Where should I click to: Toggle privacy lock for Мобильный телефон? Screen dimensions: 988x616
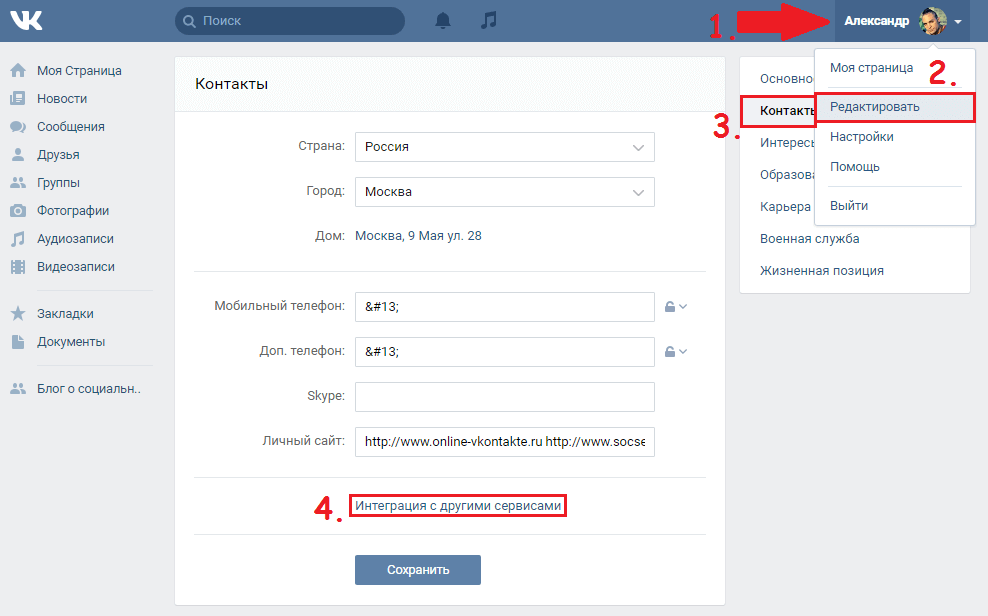pos(676,307)
